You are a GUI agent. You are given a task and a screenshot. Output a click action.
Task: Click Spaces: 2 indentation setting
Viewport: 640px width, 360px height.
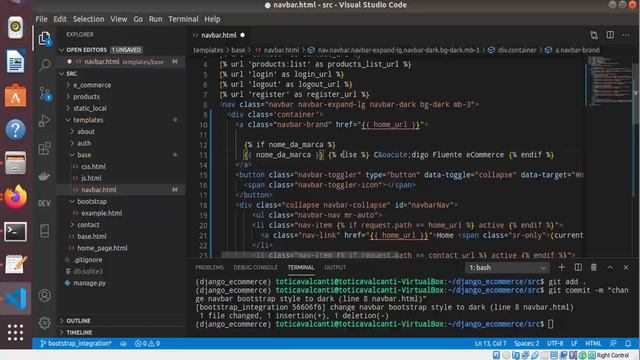(x=527, y=344)
